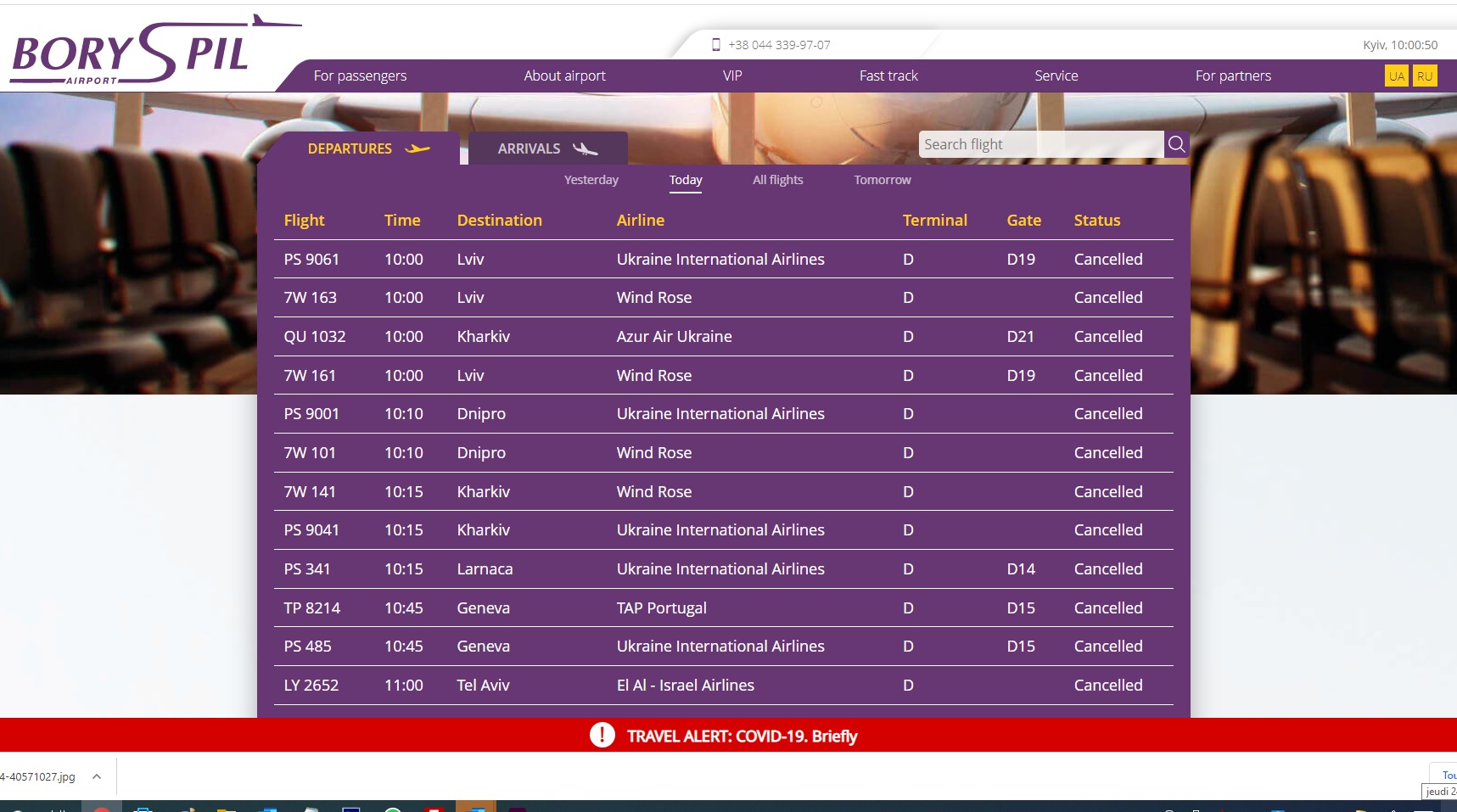The width and height of the screenshot is (1457, 812).
Task: Show the Tomorrow flights tab
Action: [x=882, y=180]
